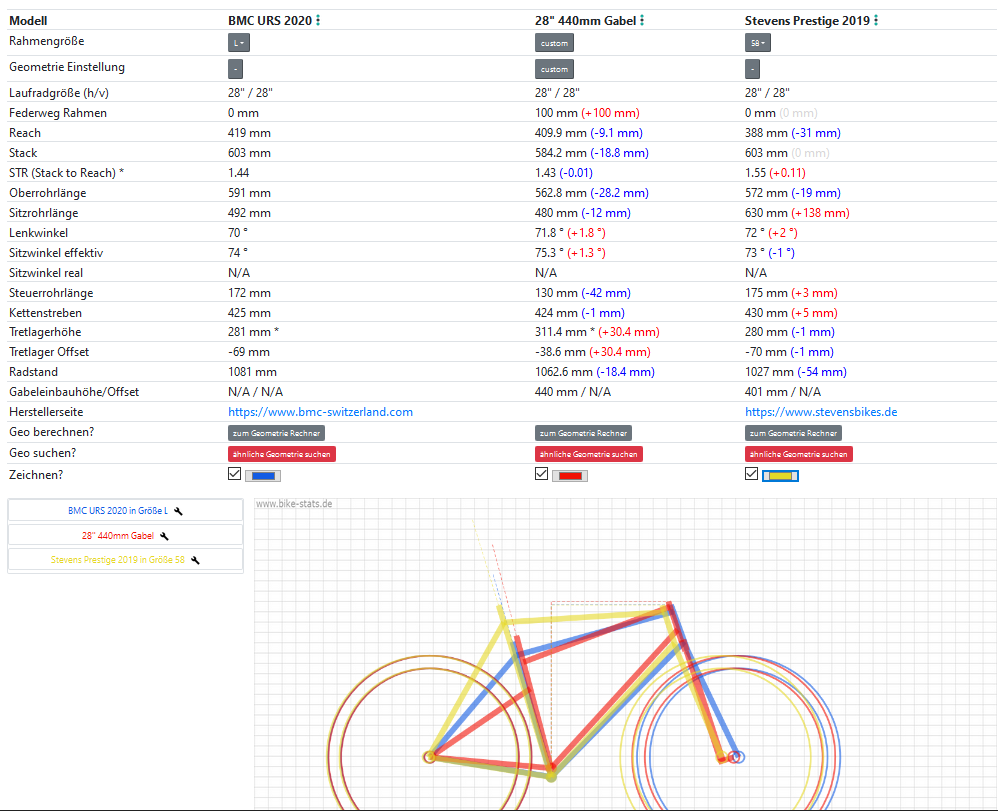Click the Stevens wheelbase value '1027 mm'
The image size is (998, 811).
click(770, 372)
